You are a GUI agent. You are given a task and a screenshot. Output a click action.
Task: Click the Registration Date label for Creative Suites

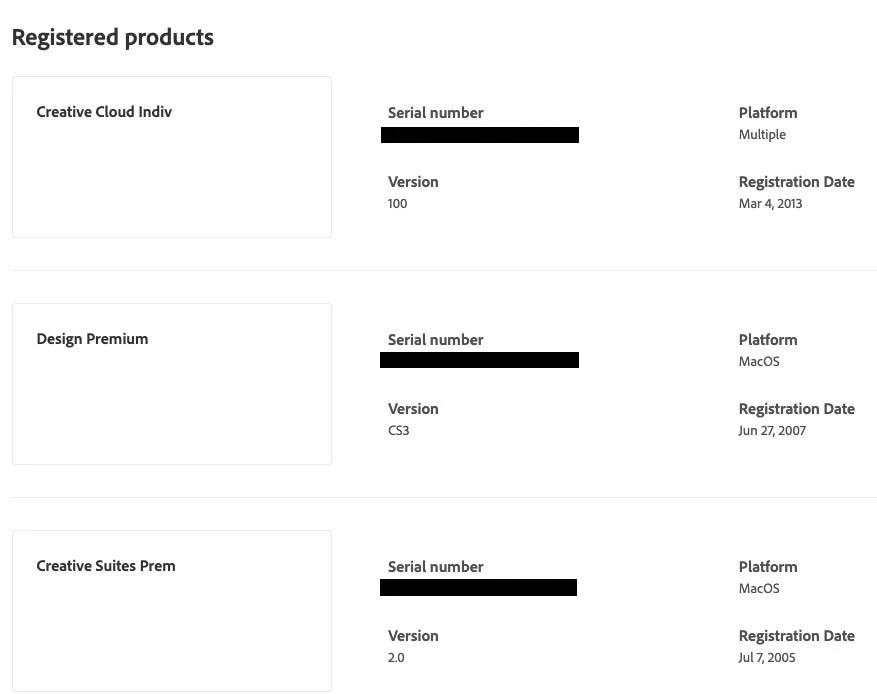796,636
